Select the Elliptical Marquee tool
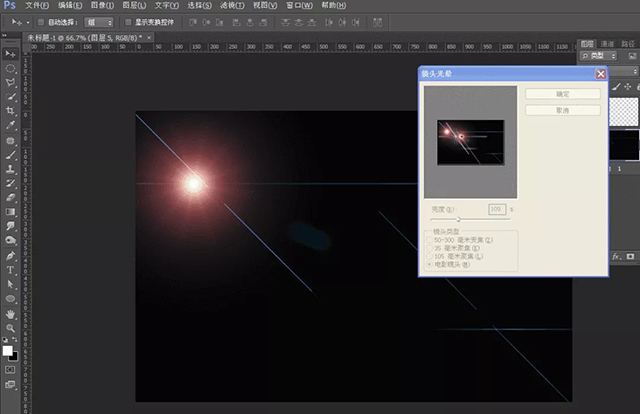Viewport: 640px width, 414px height. click(11, 68)
